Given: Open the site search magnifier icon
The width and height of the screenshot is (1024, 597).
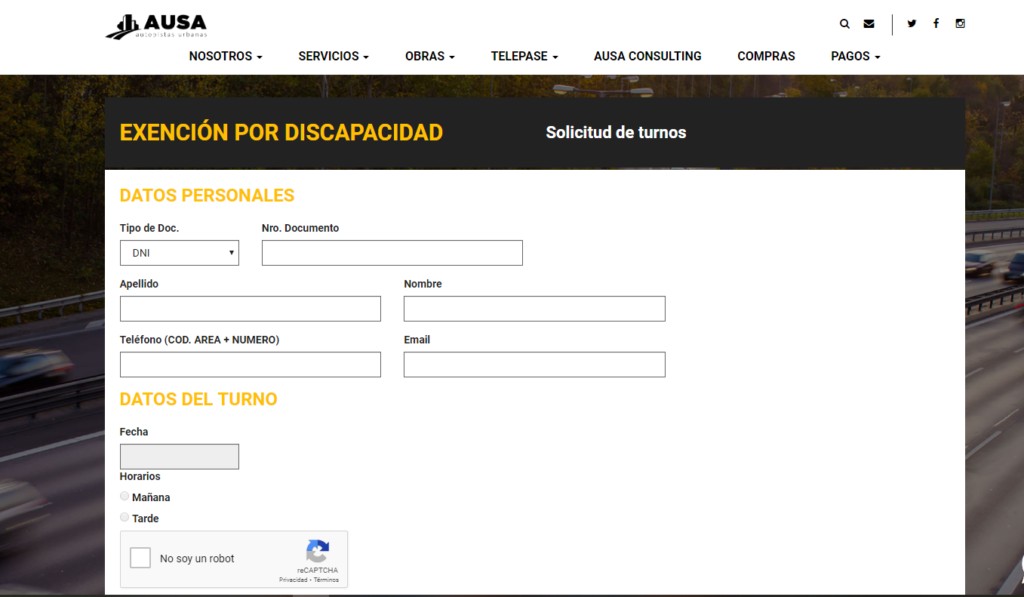Looking at the screenshot, I should pyautogui.click(x=844, y=23).
